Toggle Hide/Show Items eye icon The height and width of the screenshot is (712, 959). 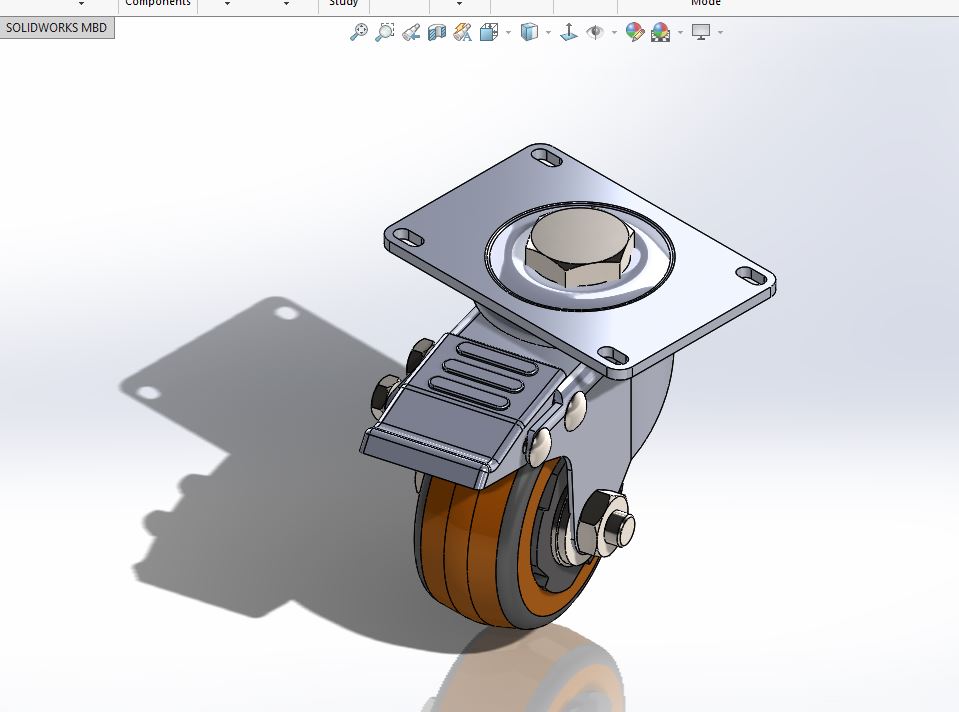pos(595,32)
